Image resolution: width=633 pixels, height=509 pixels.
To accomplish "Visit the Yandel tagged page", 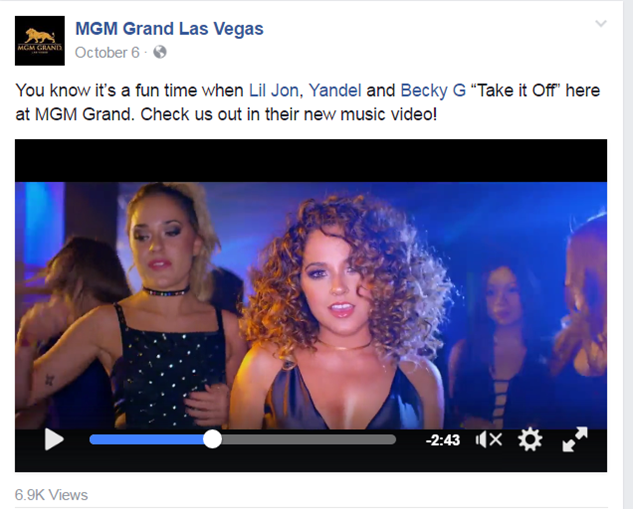I will pyautogui.click(x=335, y=90).
